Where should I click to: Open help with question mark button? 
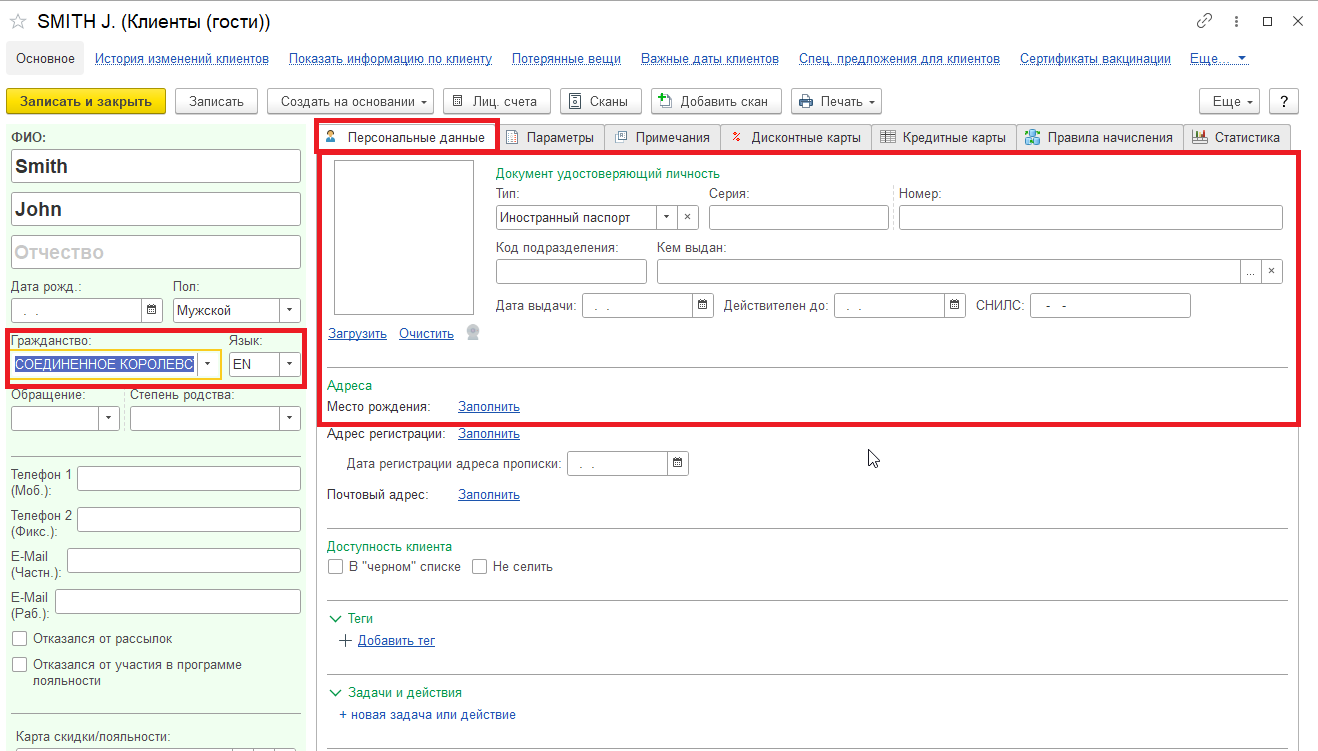(1283, 101)
